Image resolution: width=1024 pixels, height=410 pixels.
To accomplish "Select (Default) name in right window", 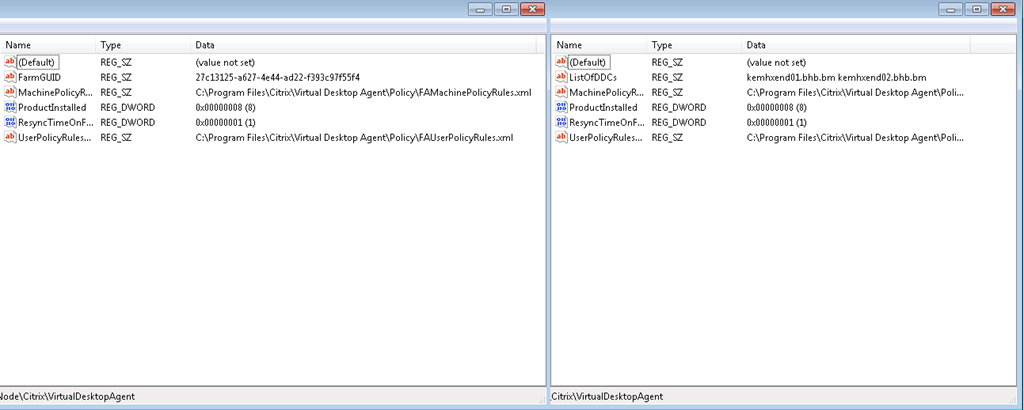I will click(589, 63).
